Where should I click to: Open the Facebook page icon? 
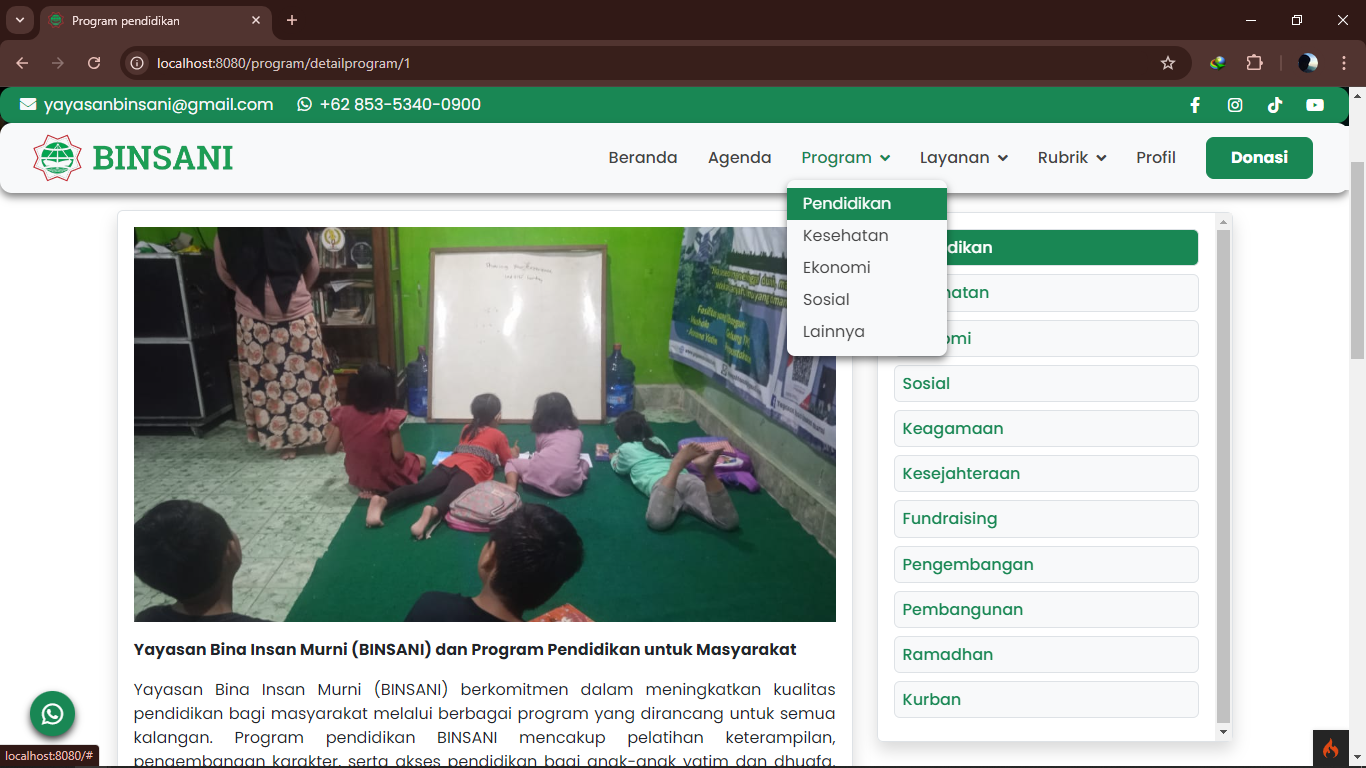(x=1194, y=105)
